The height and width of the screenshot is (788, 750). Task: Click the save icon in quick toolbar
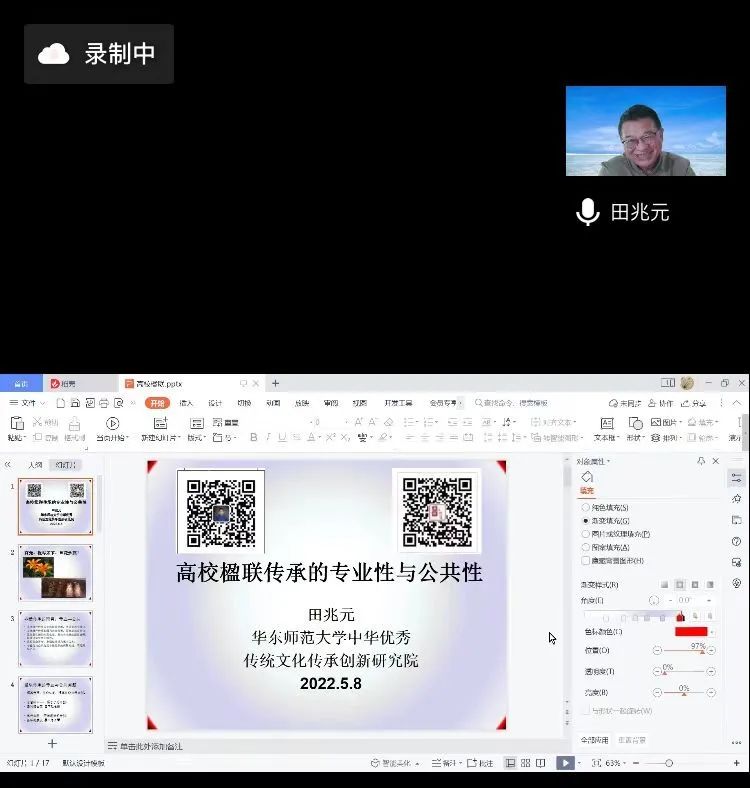(75, 403)
